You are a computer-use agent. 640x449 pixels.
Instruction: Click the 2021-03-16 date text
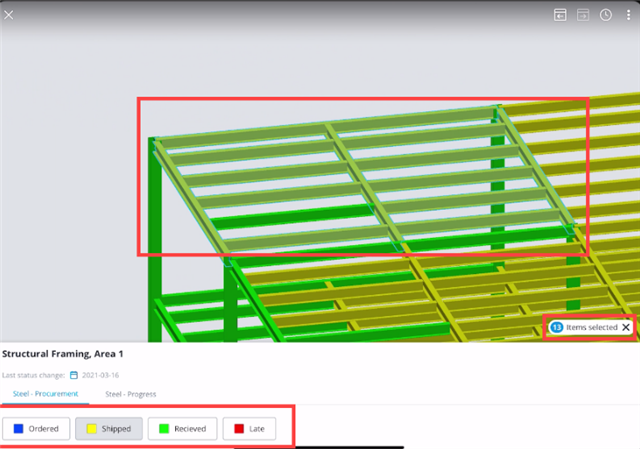100,375
